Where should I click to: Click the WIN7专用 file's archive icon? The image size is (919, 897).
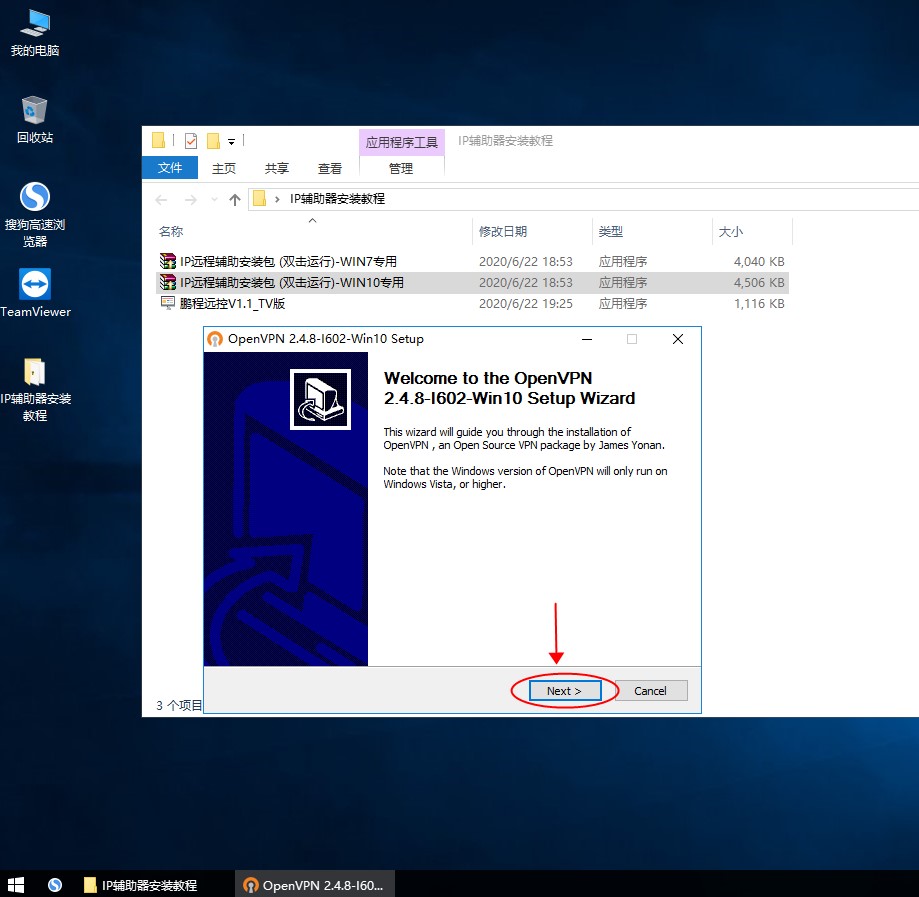168,261
